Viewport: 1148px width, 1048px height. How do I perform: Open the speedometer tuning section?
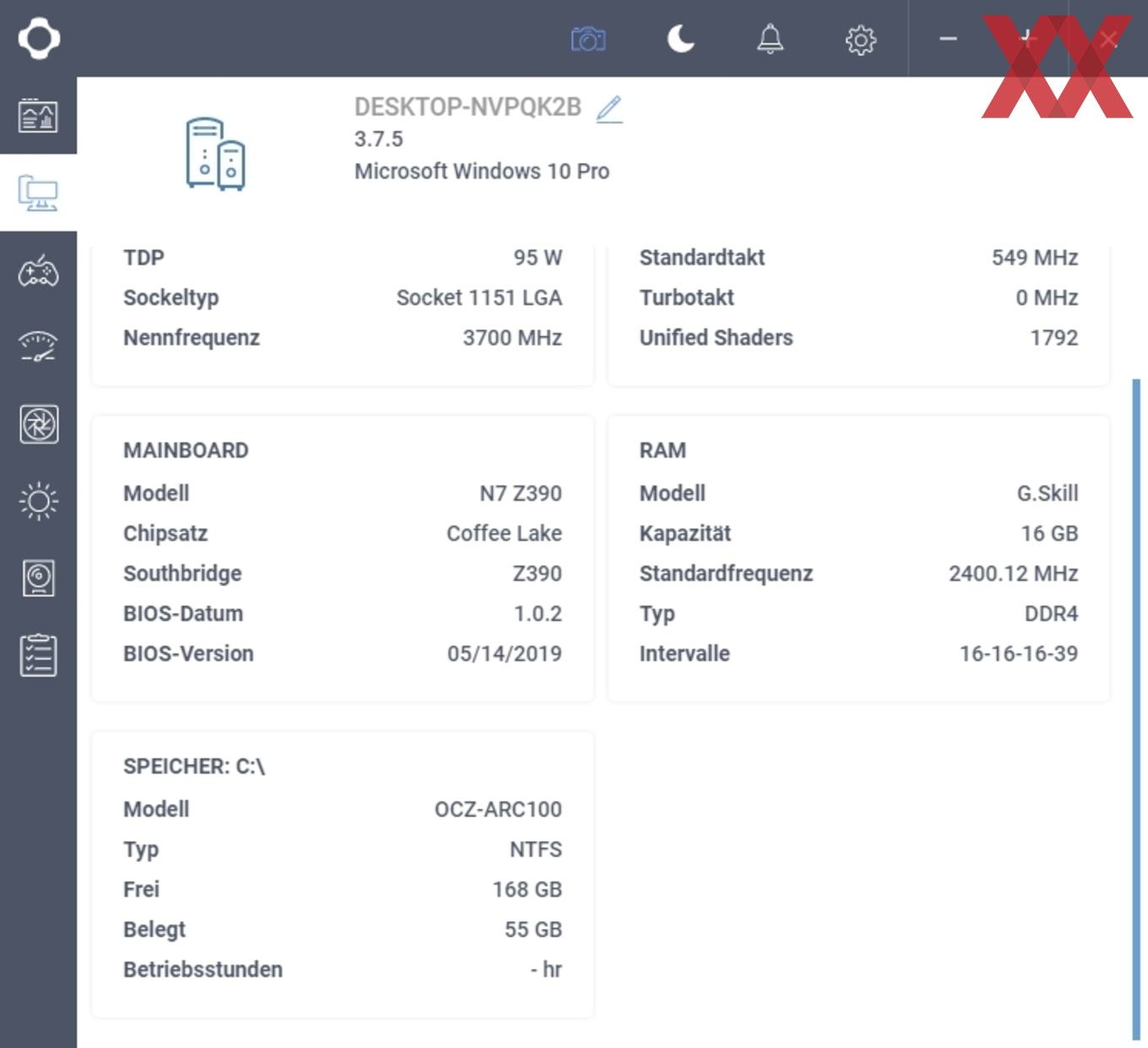click(38, 347)
